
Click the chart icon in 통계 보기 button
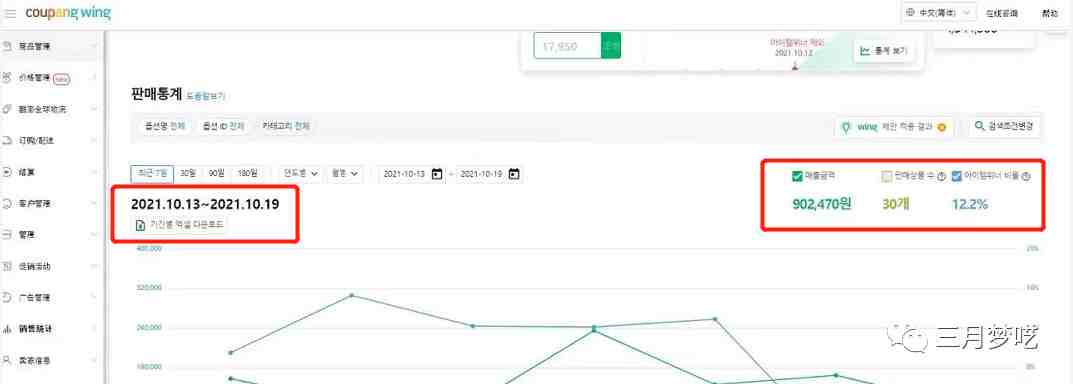coord(866,51)
